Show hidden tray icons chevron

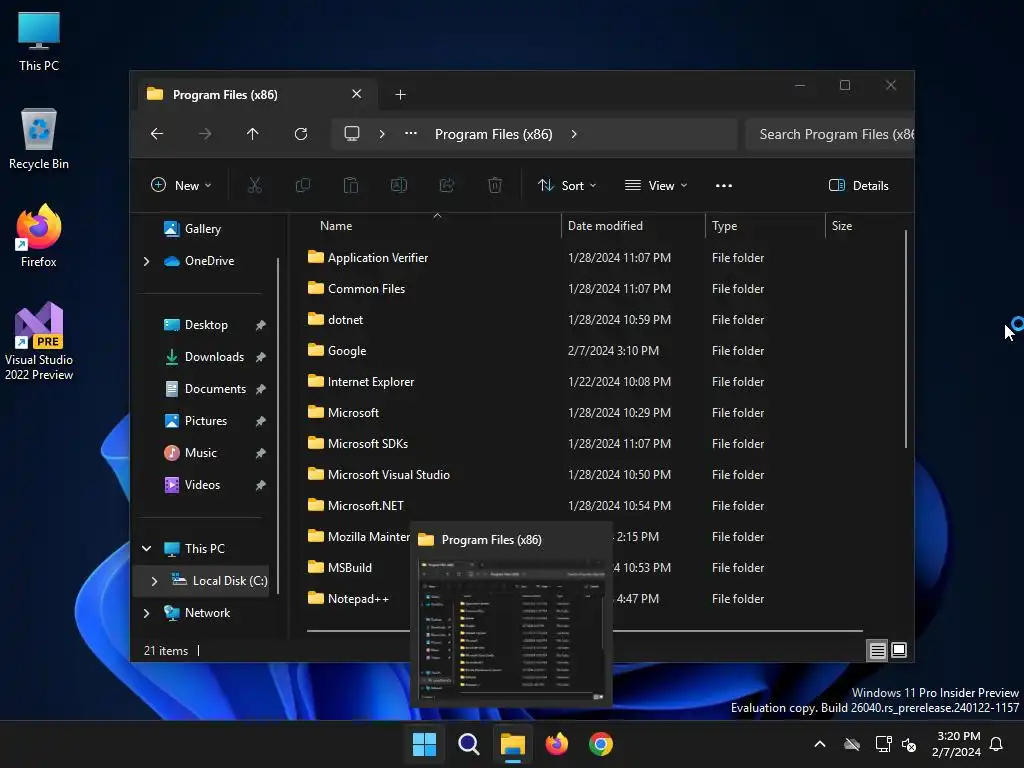[x=820, y=744]
